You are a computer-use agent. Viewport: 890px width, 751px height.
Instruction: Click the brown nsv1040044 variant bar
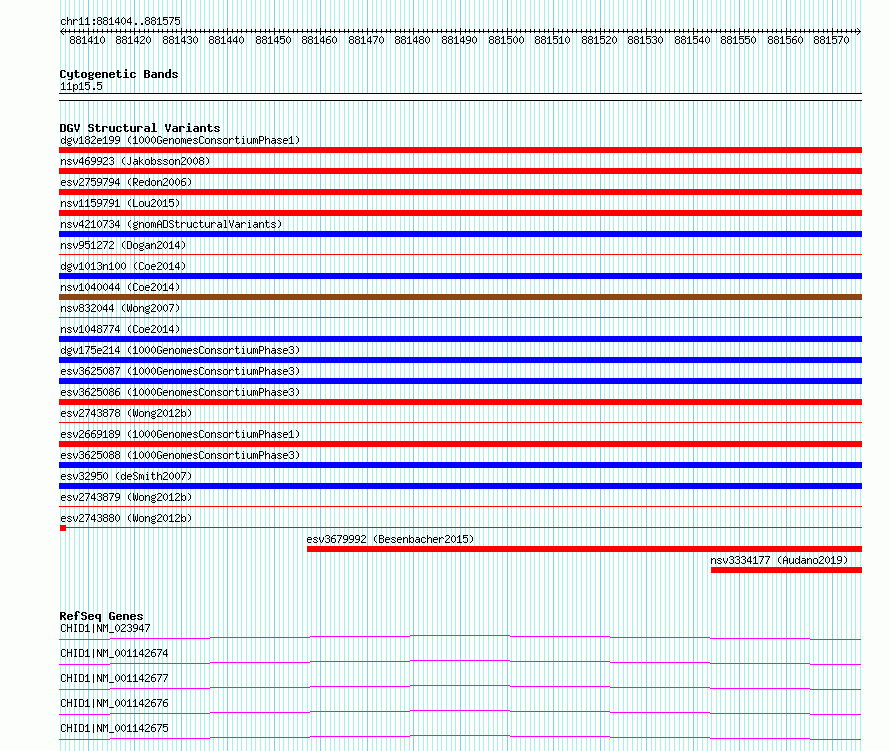coord(460,297)
